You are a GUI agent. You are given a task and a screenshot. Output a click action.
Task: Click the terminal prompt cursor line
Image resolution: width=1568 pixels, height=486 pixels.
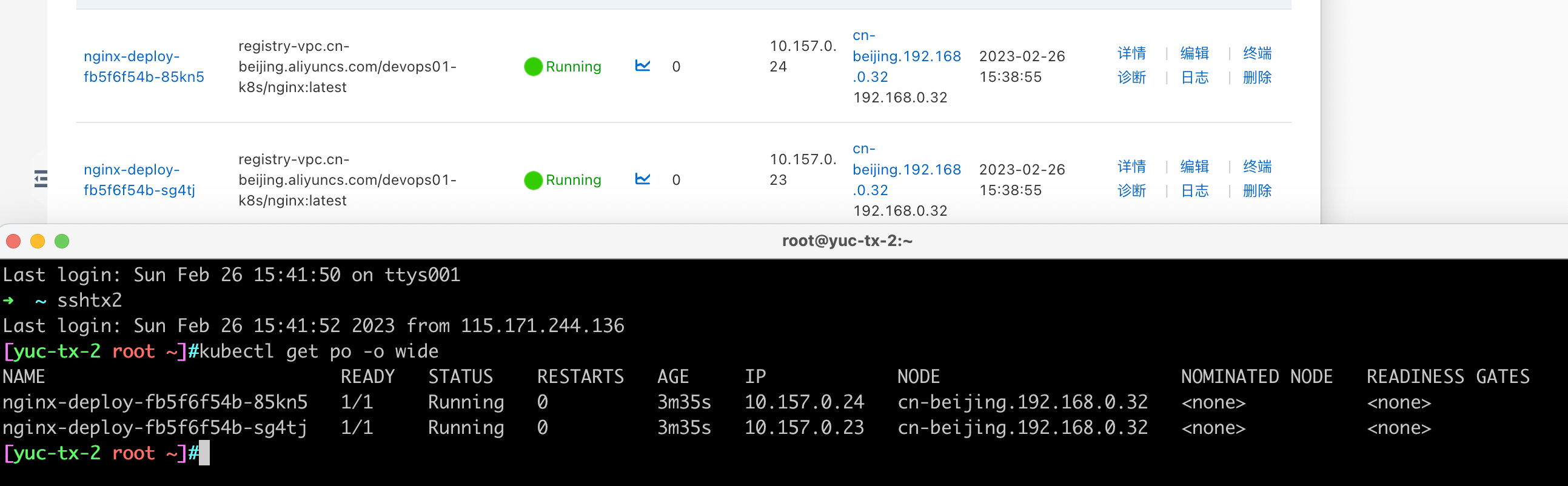tap(204, 453)
